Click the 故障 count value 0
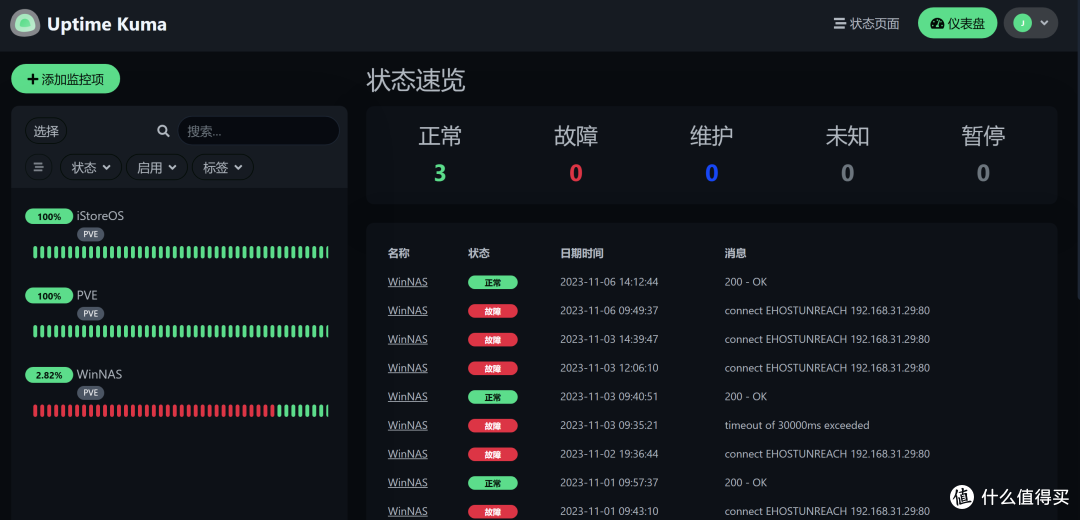The height and width of the screenshot is (520, 1080). click(x=576, y=173)
